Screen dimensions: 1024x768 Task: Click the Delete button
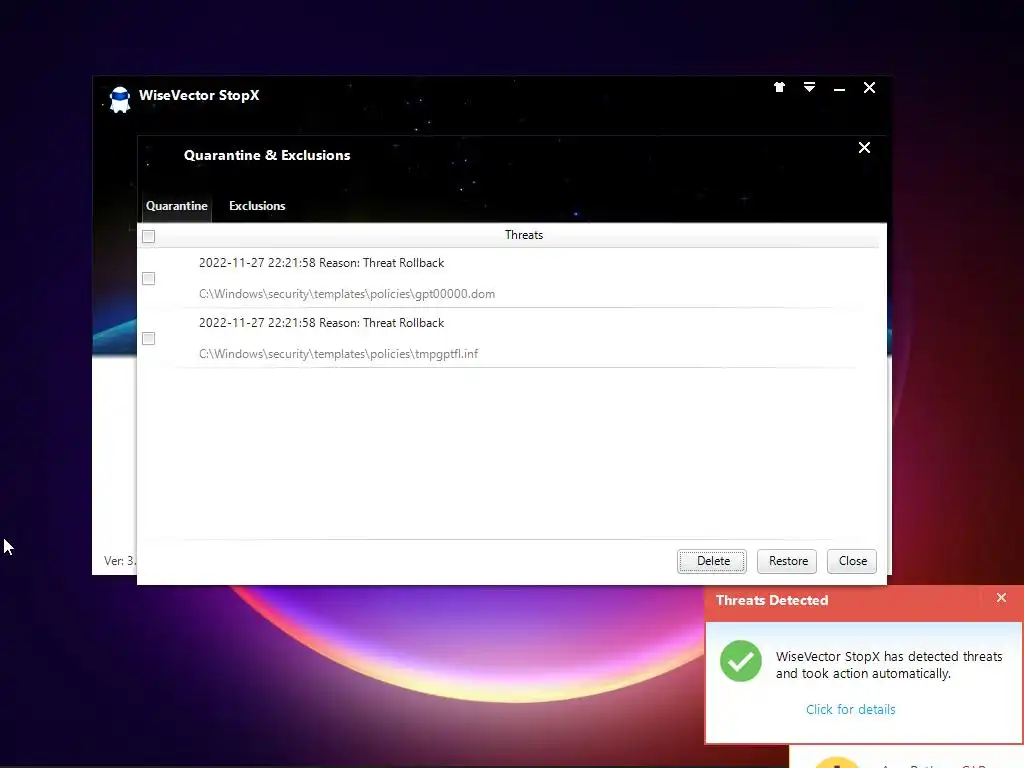tap(712, 561)
